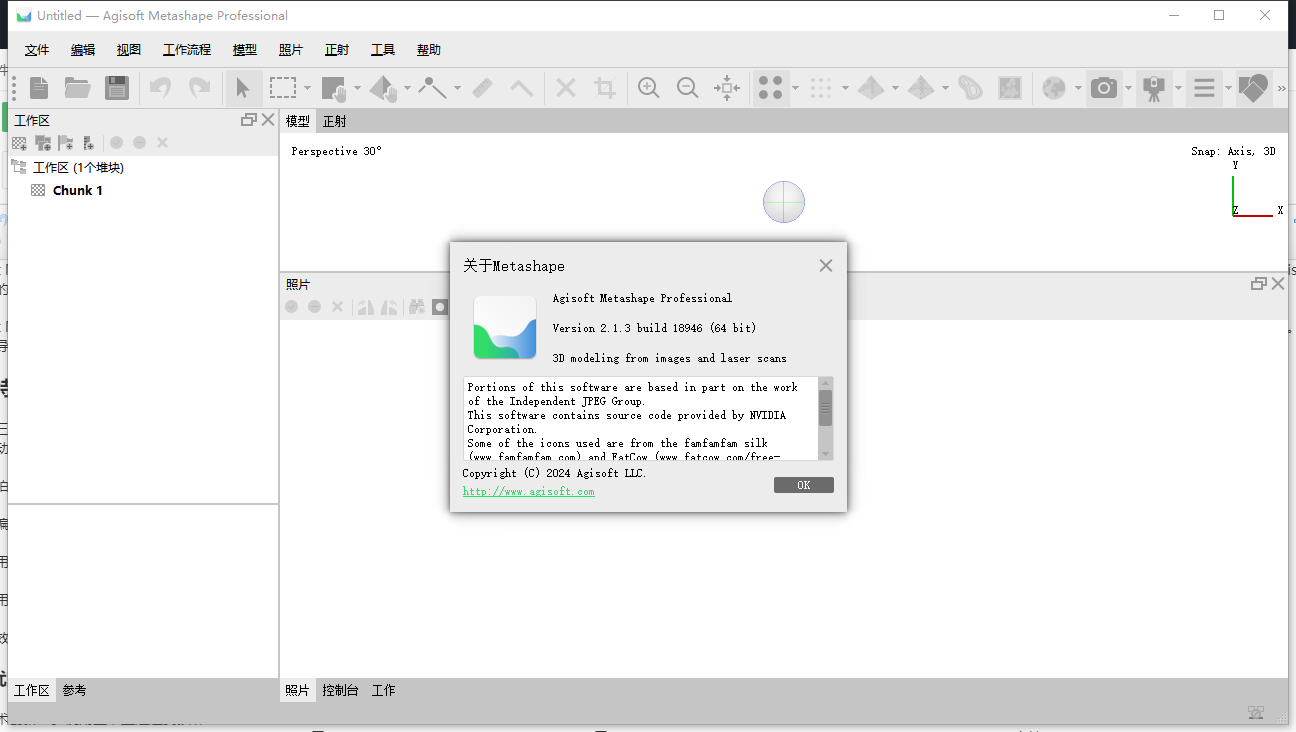Open dropdown beside camera icon
This screenshot has width=1296, height=732.
1128,88
